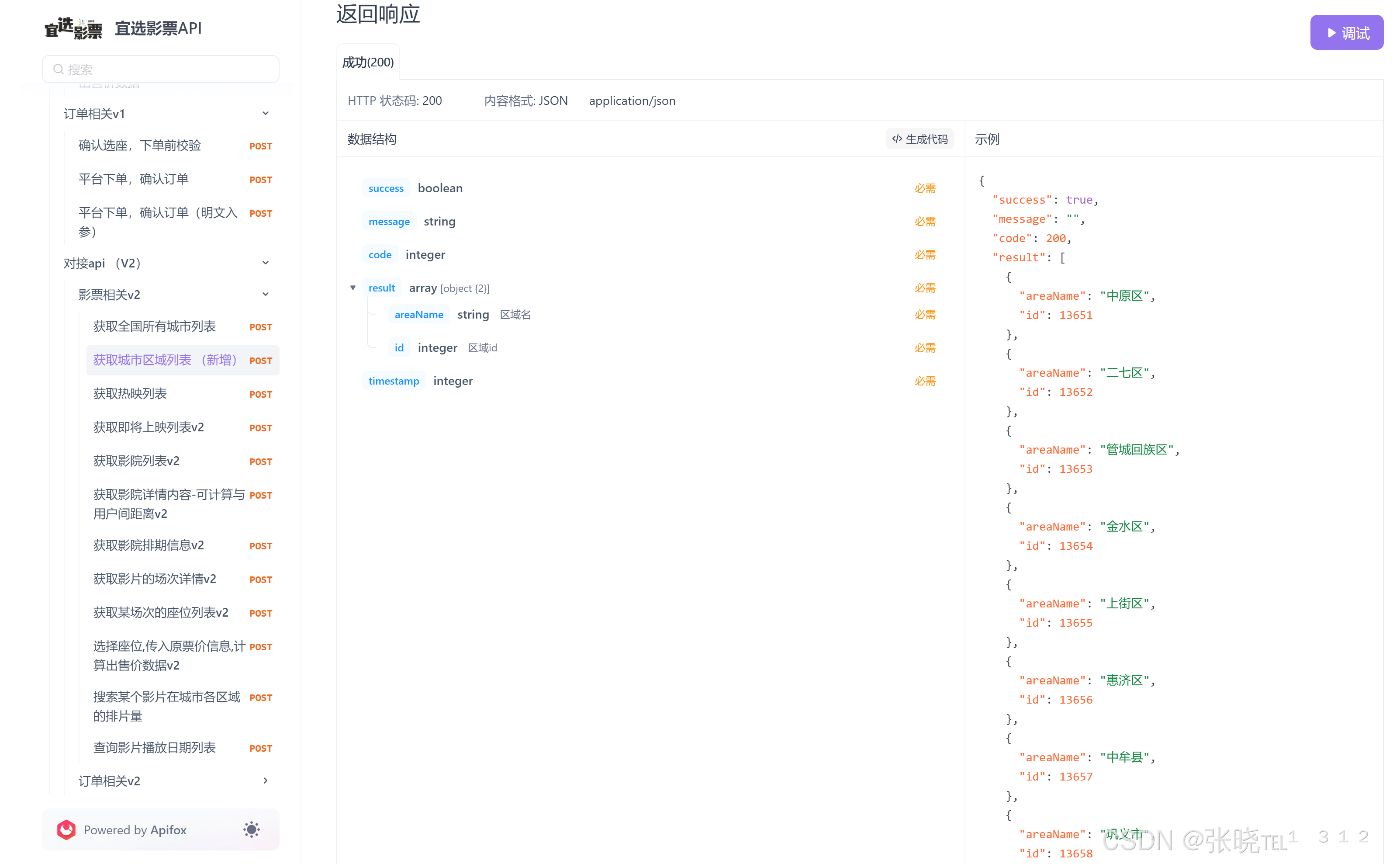Viewport: 1400px width, 864px height.
Task: Click the Powered by Apifox link
Action: [135, 830]
